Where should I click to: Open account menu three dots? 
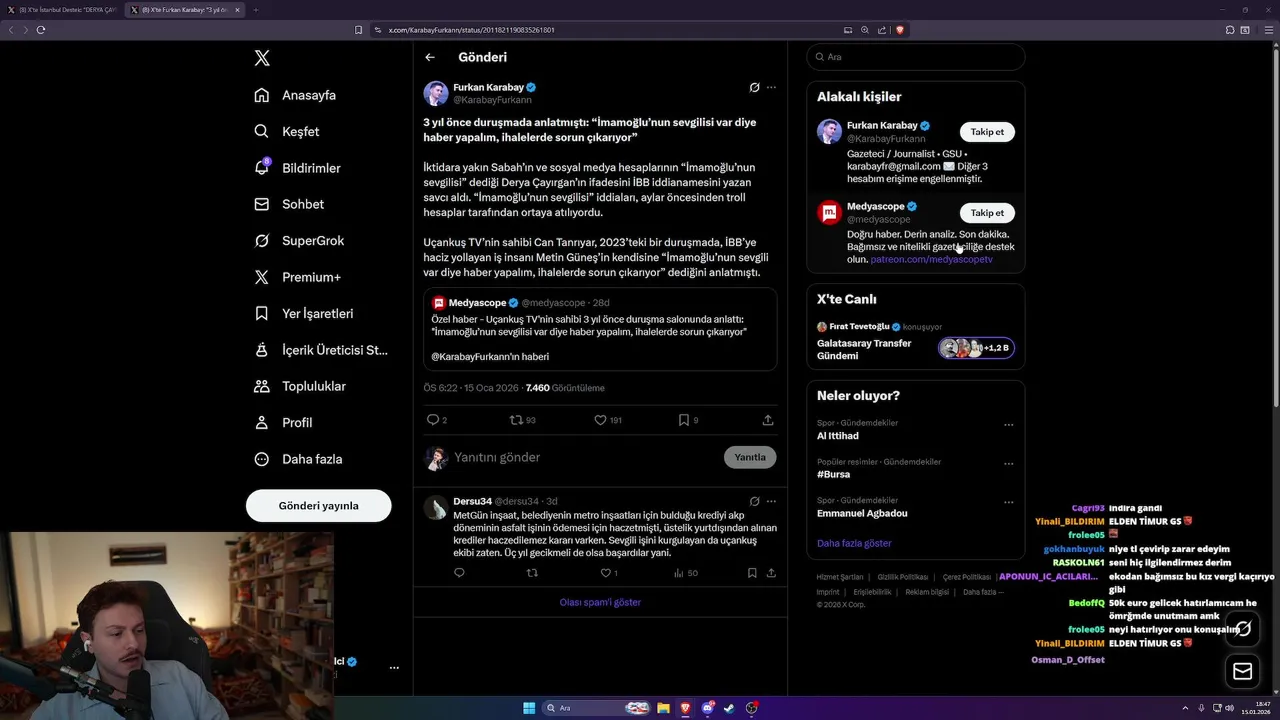pos(394,667)
